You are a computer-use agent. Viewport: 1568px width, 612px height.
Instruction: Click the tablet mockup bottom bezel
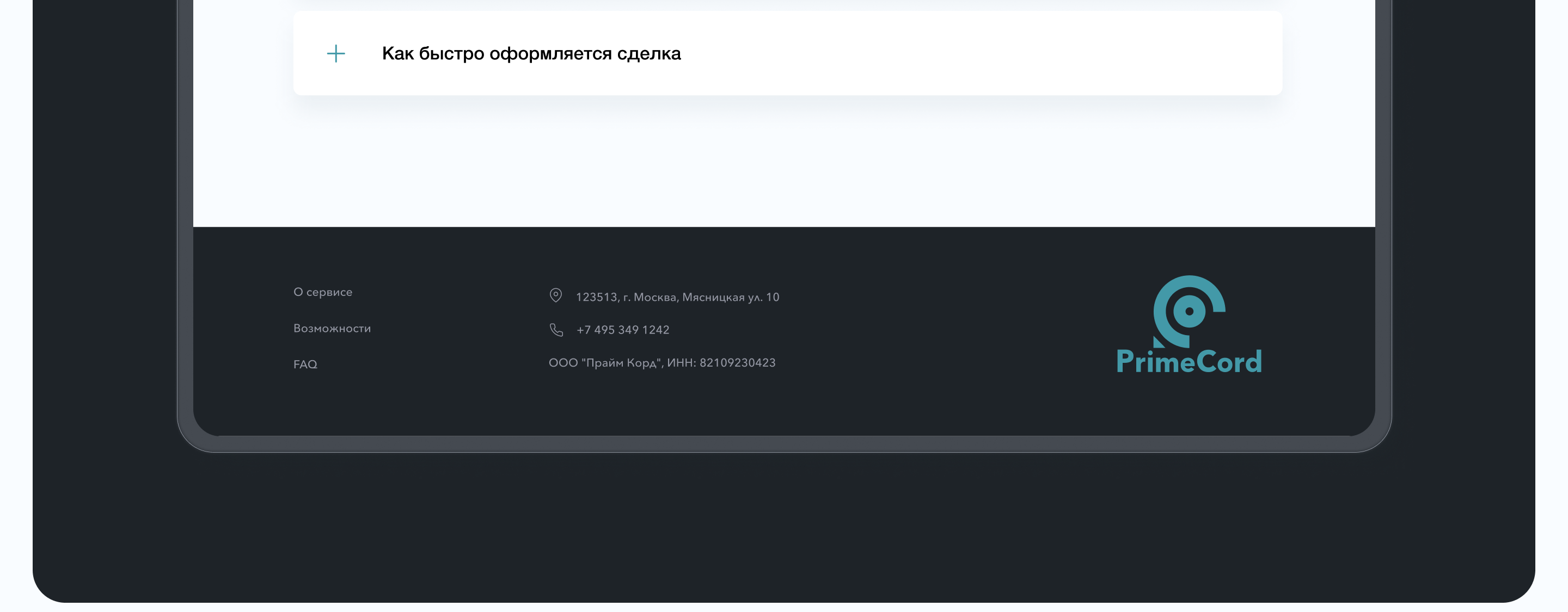[x=784, y=443]
